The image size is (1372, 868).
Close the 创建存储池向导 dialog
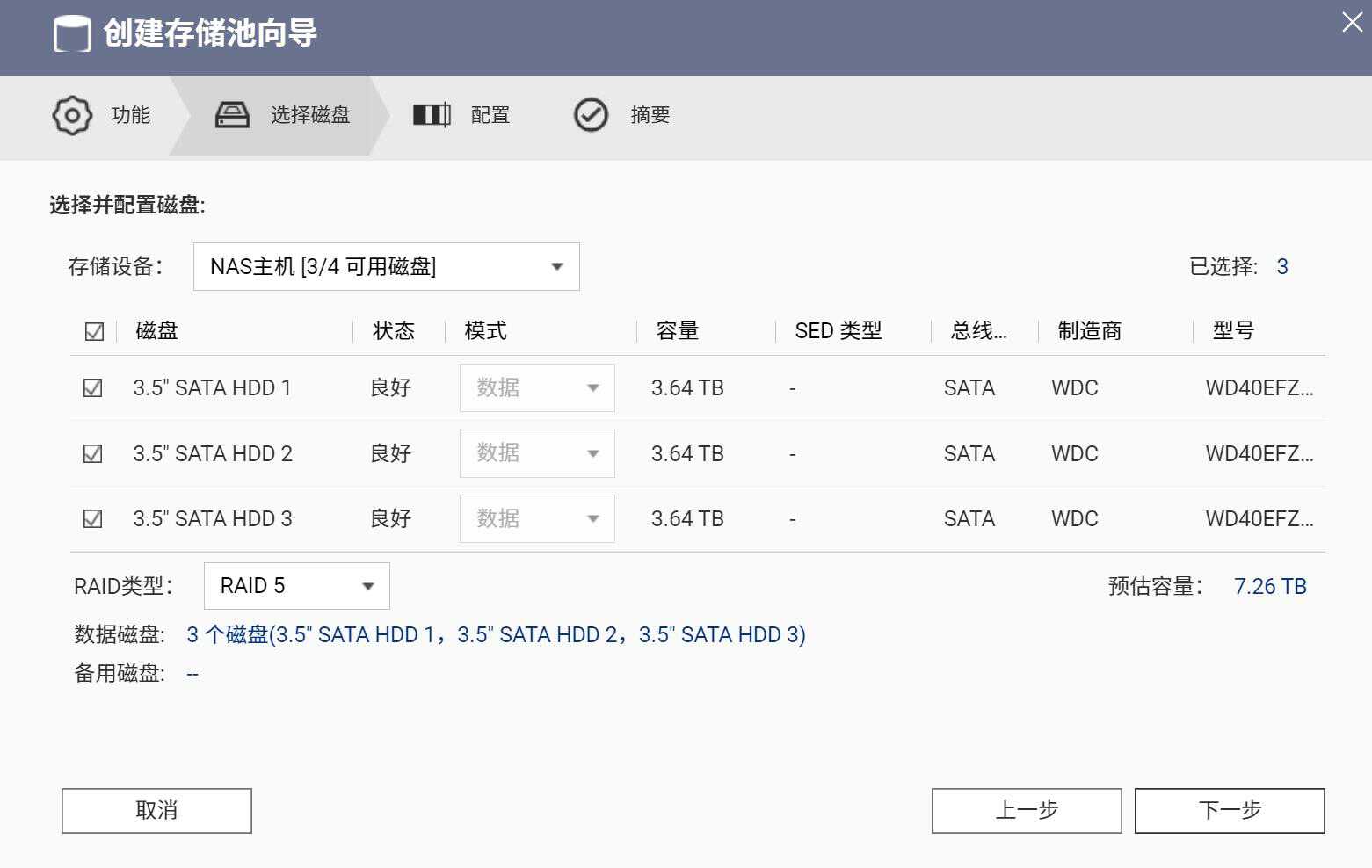[1352, 22]
